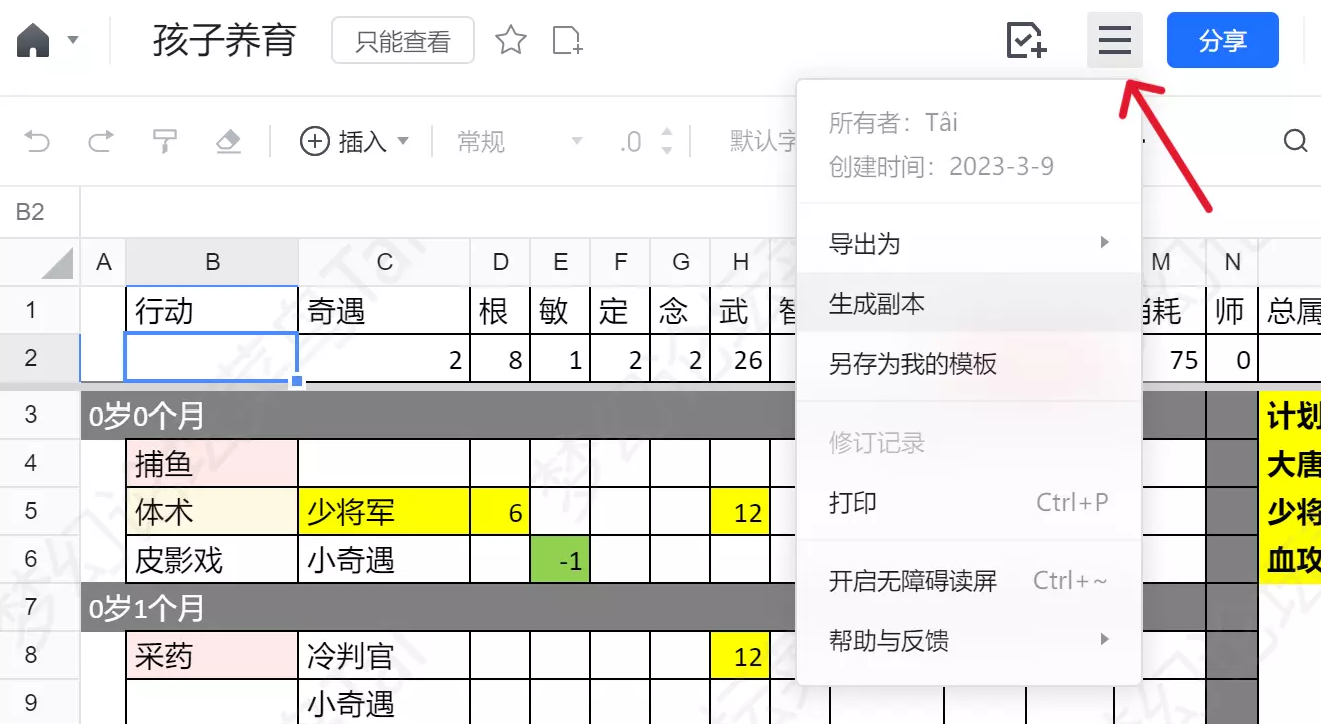1321x724 pixels.
Task: Open 导出为 submenu
Action: point(969,243)
